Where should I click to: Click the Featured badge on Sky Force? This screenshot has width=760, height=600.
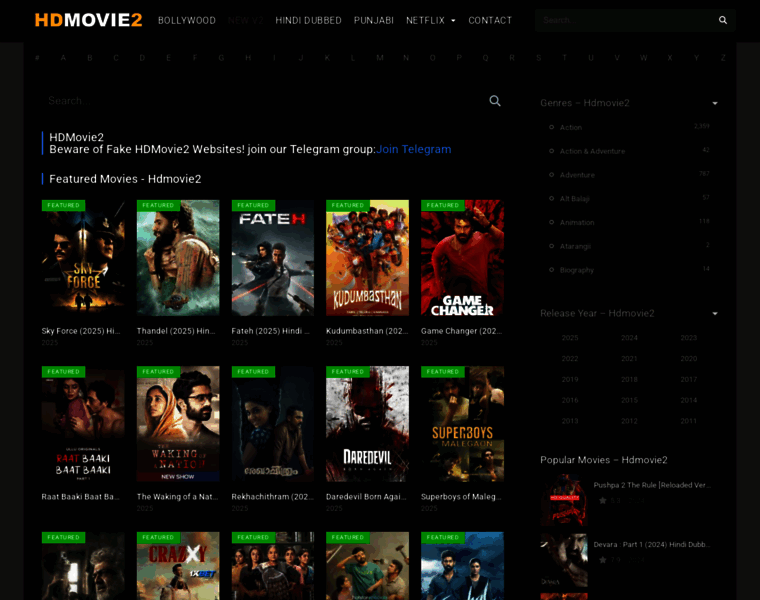(63, 205)
